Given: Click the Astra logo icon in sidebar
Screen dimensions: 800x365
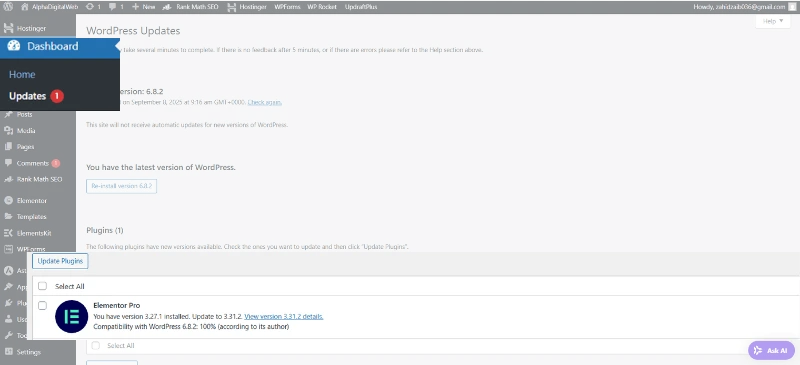Looking at the screenshot, I should pyautogui.click(x=8, y=271).
